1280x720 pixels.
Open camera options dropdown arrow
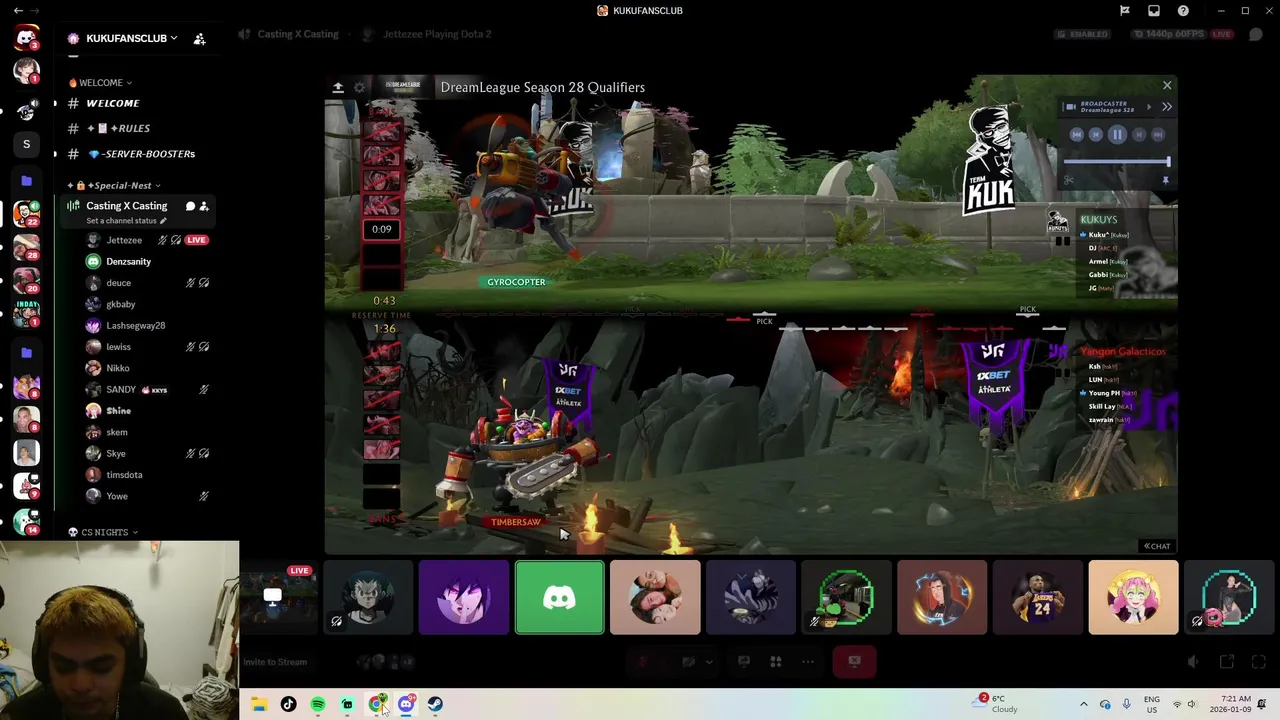click(x=709, y=662)
